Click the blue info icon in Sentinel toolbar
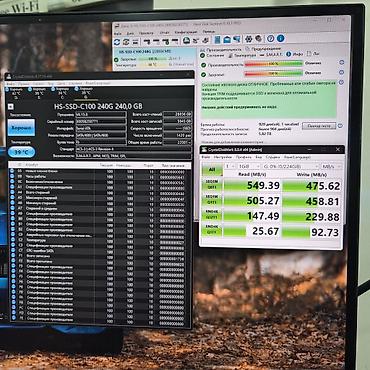Screen dimensions: 370x370 point(280,38)
